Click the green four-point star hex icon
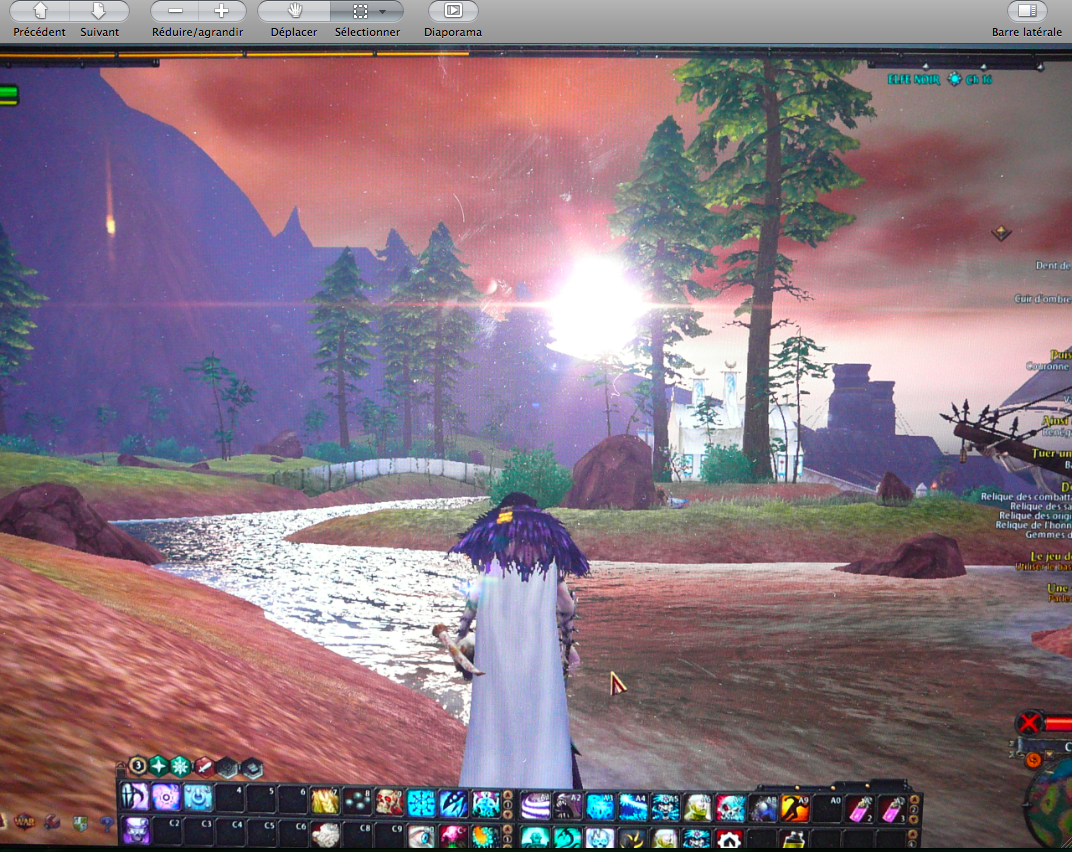Image resolution: width=1072 pixels, height=852 pixels. [159, 766]
